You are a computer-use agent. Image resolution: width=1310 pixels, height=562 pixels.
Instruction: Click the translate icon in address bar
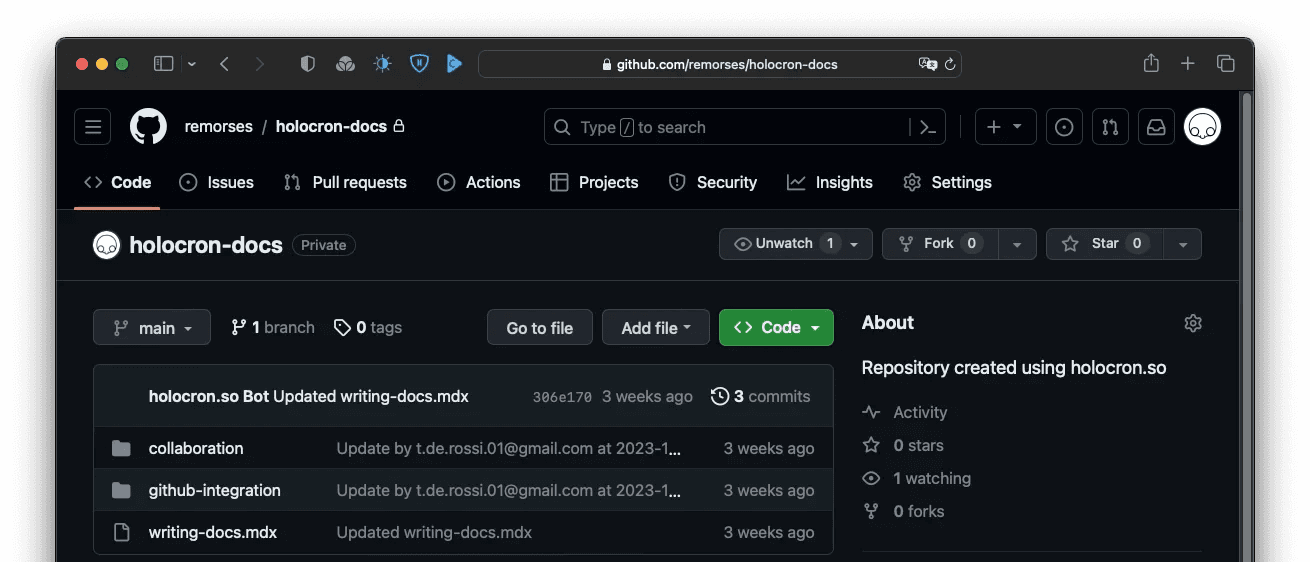[928, 64]
